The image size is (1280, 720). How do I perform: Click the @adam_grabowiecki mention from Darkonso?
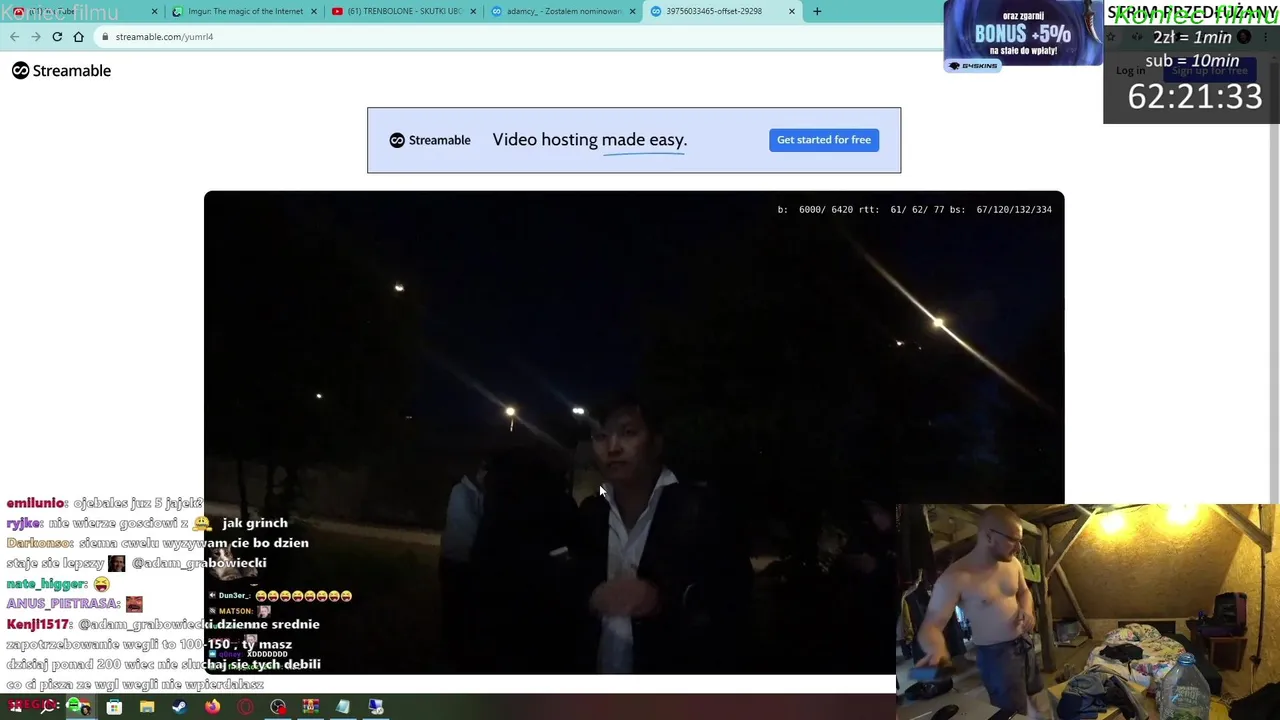coord(198,563)
